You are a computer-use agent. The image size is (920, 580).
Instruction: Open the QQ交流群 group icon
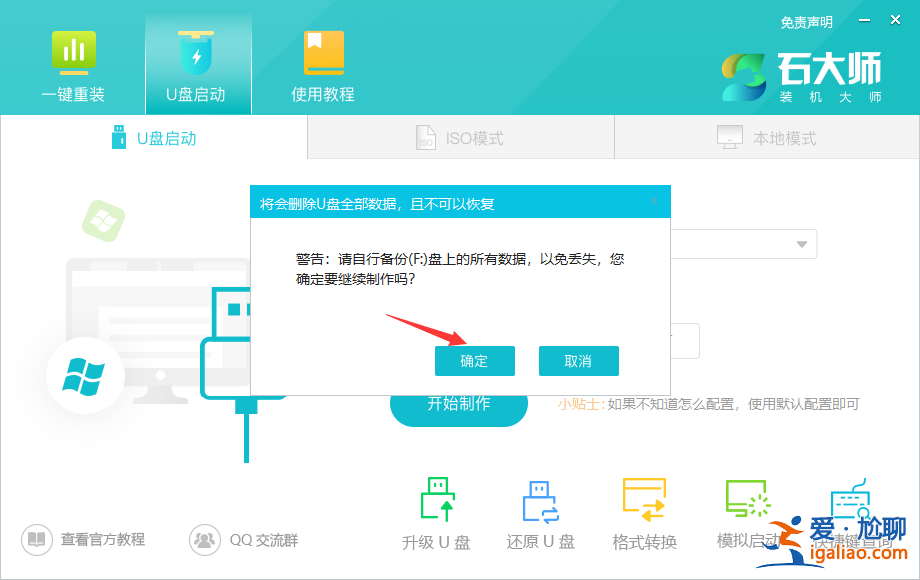(205, 538)
